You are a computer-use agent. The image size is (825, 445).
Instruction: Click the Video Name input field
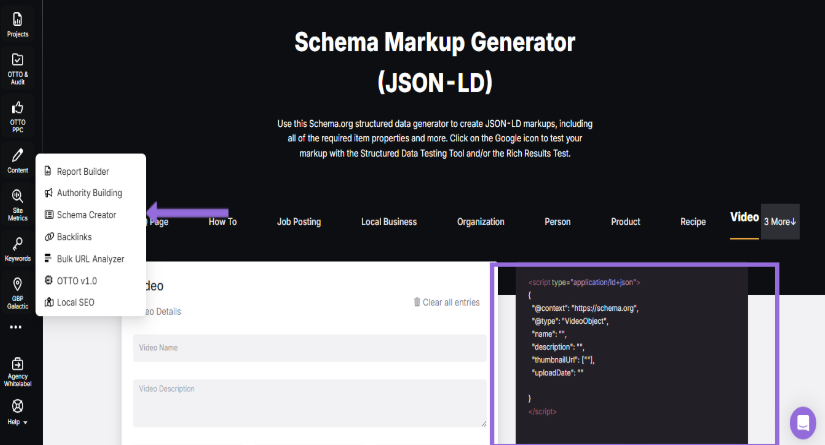pyautogui.click(x=309, y=348)
